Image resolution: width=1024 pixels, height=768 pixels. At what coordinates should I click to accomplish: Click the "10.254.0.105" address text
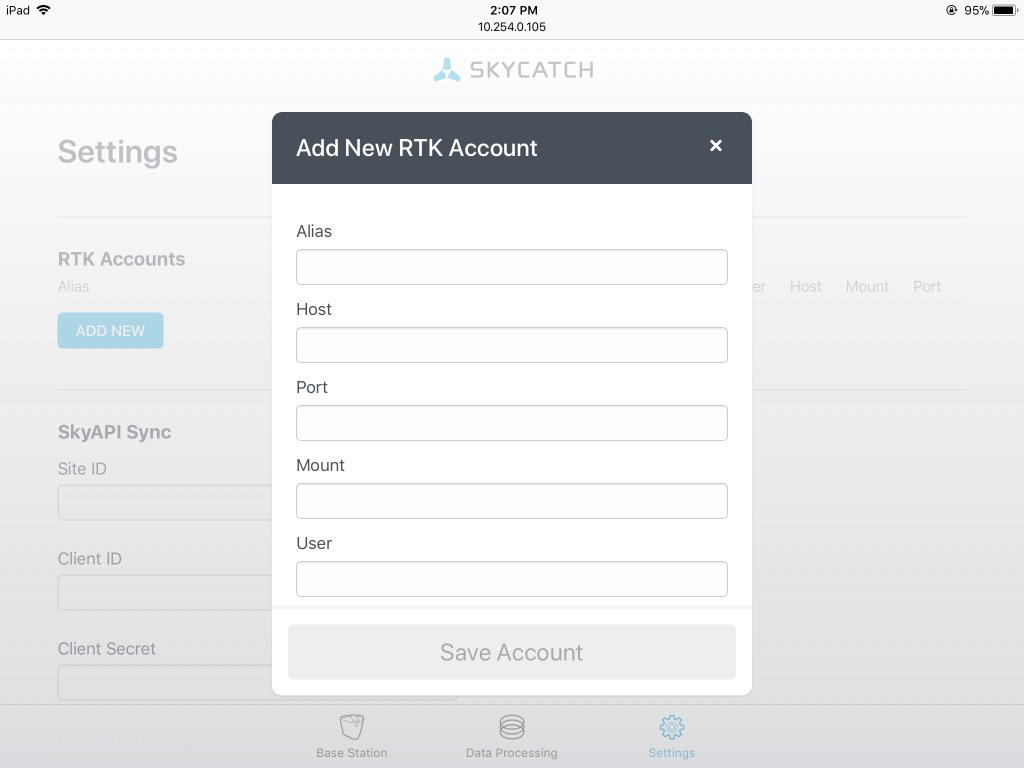(512, 27)
